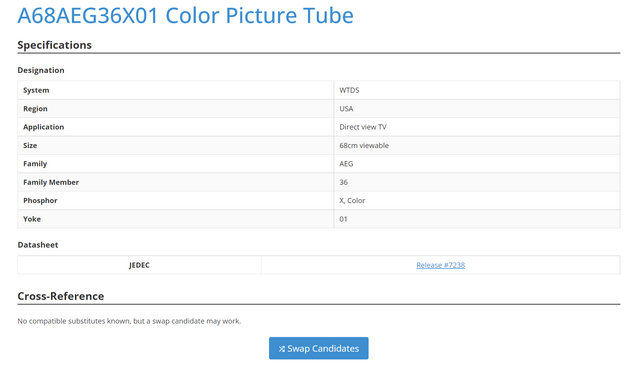Select the WTDS system value
The image size is (640, 369).
(349, 90)
